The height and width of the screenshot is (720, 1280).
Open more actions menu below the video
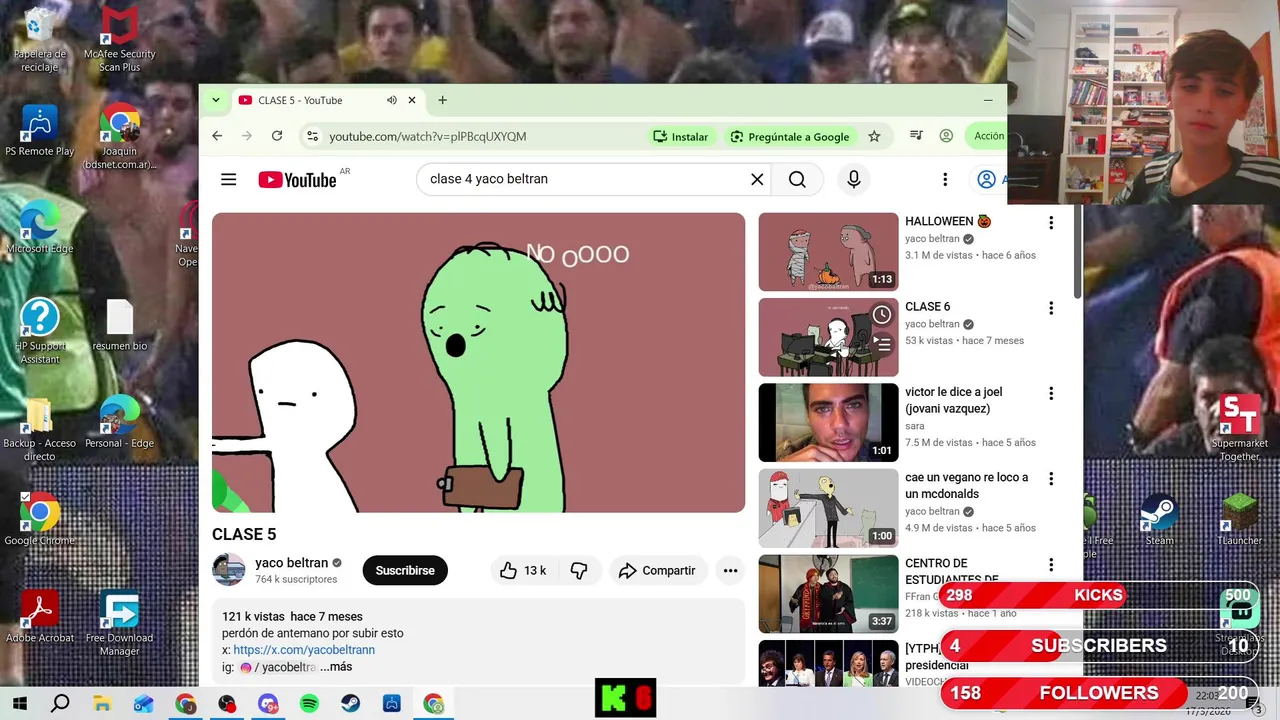(x=730, y=570)
